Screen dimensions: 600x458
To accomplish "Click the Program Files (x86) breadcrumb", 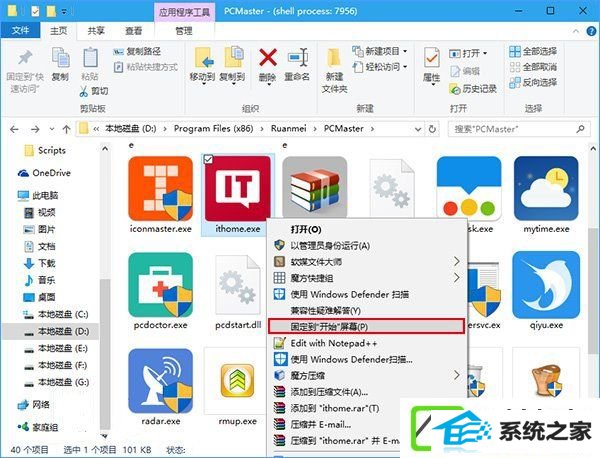I will (x=214, y=129).
